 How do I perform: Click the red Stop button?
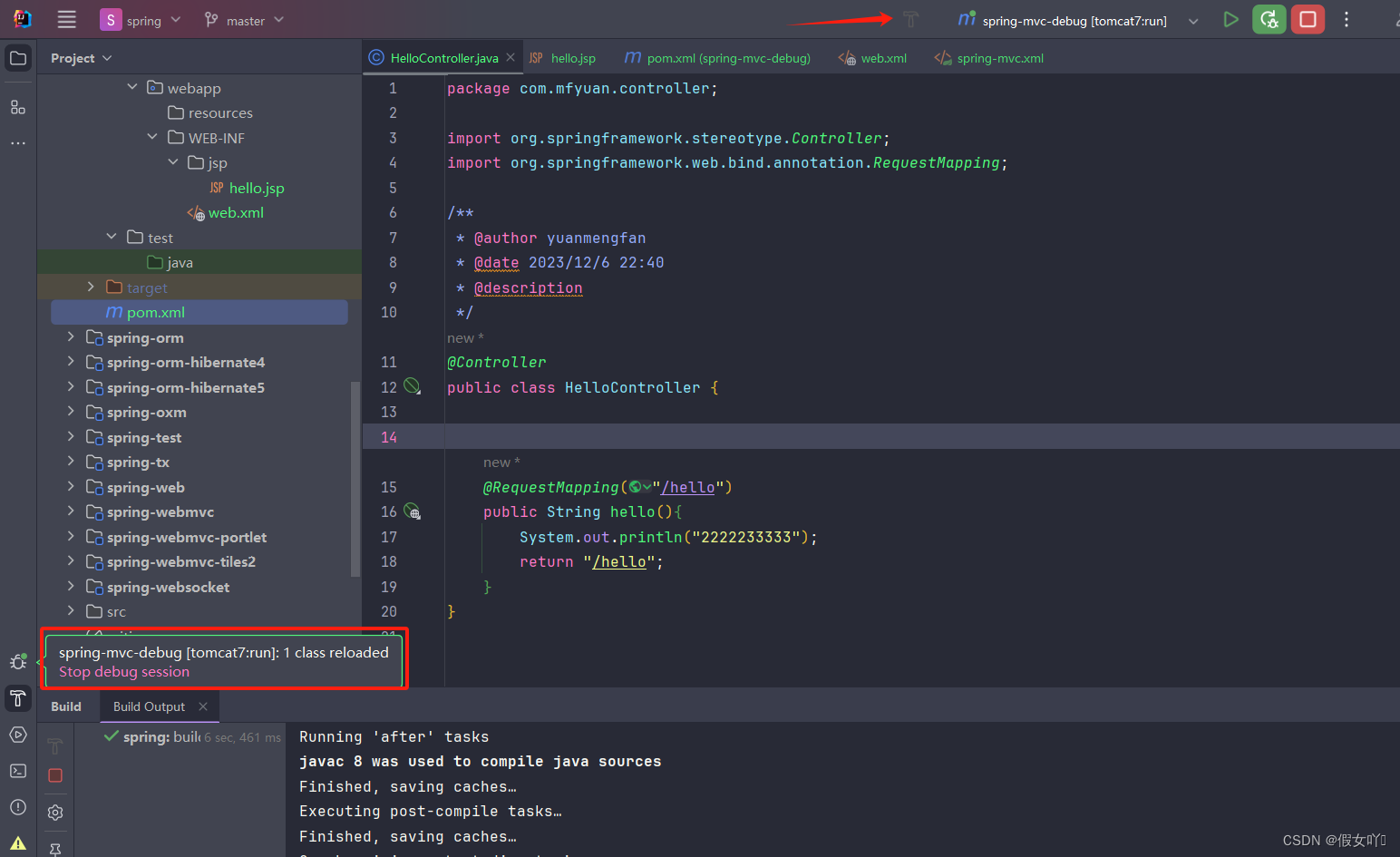(x=1308, y=19)
